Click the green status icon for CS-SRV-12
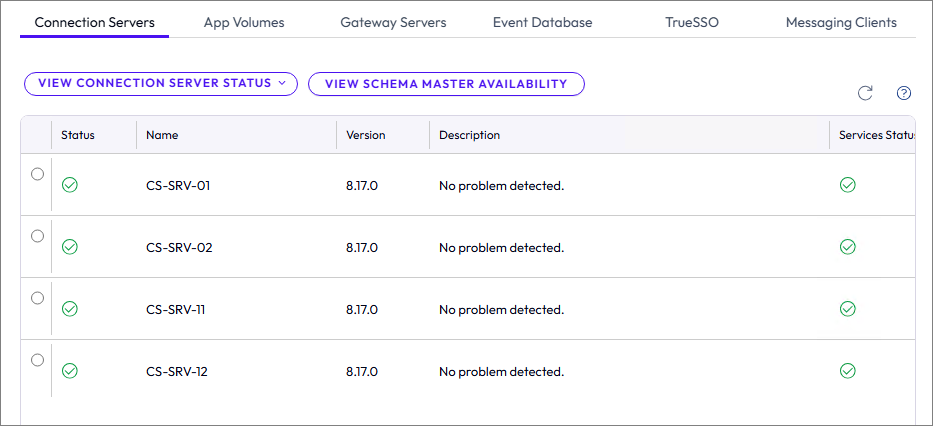933x426 pixels. (70, 371)
